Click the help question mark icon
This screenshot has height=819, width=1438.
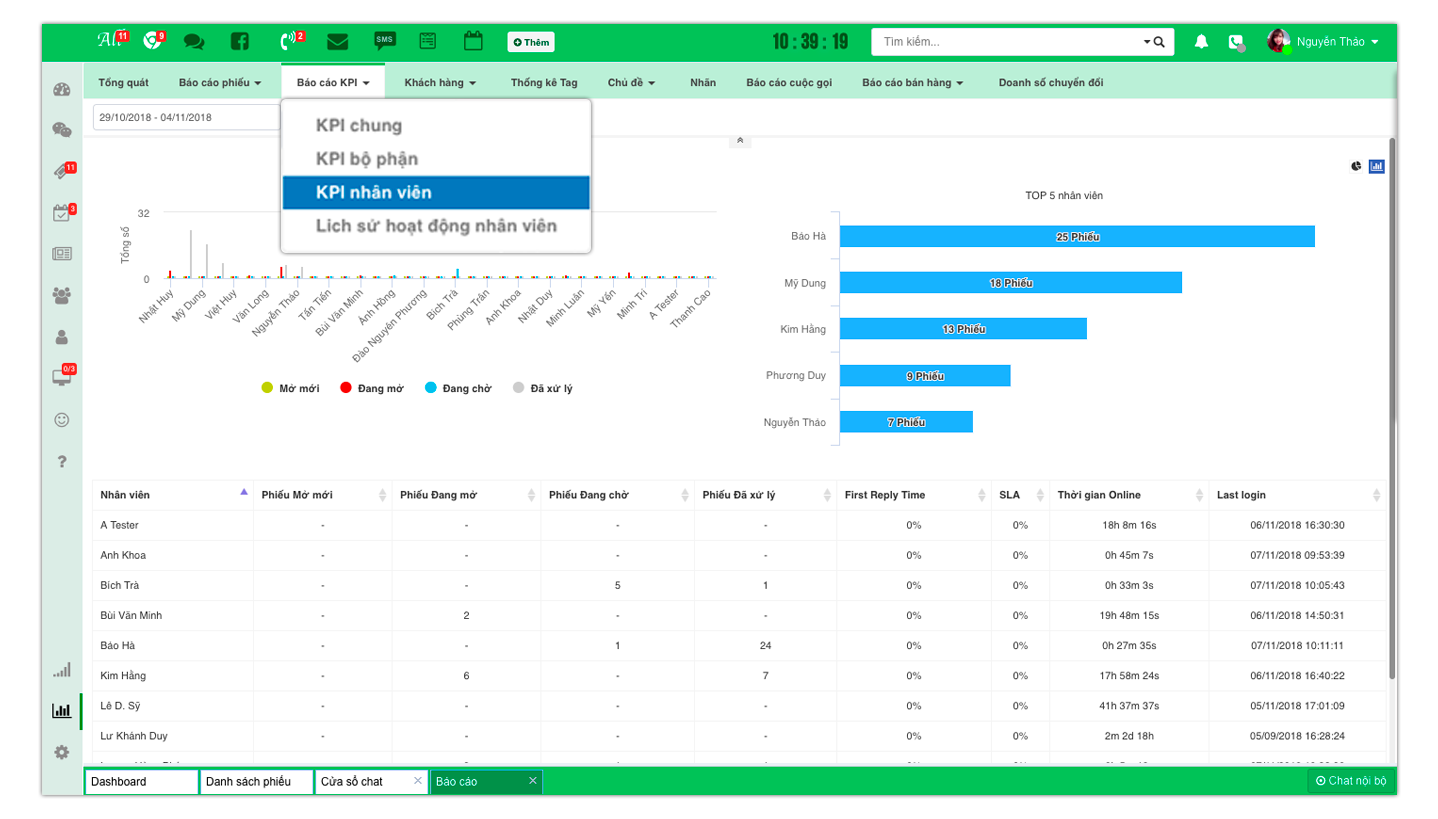[62, 461]
